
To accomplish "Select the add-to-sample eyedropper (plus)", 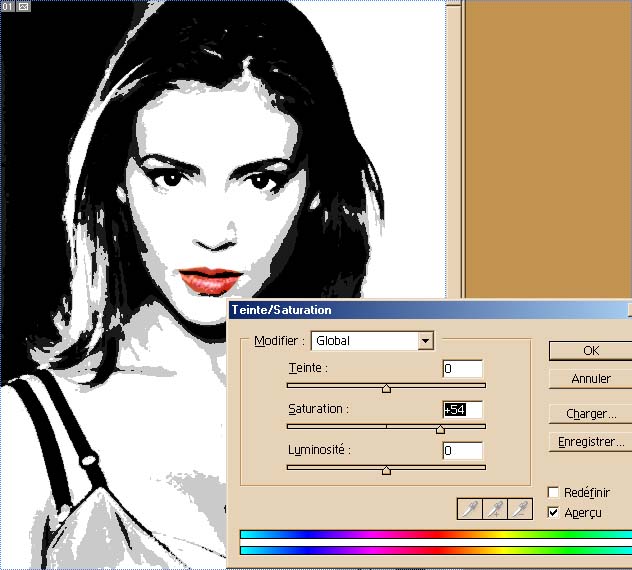I will (x=494, y=510).
